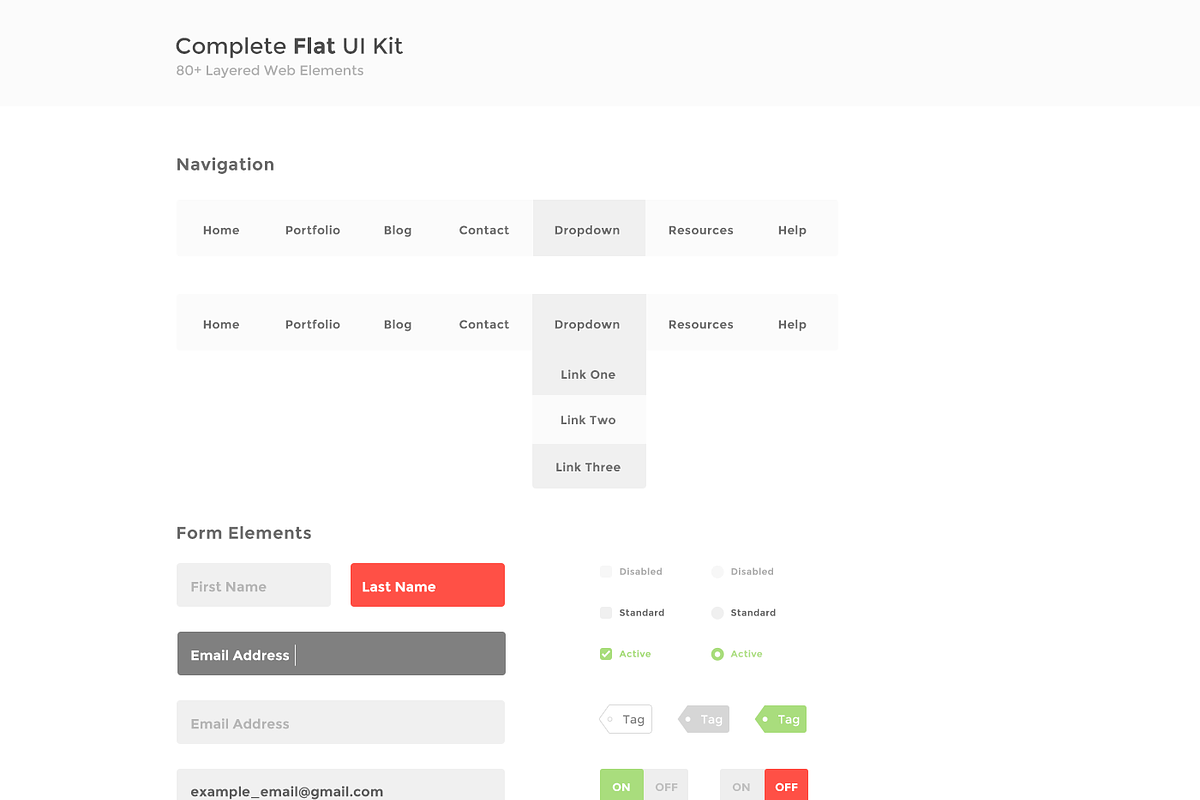Select the Standard radio button
Screen dimensions: 1200x800
coord(717,612)
